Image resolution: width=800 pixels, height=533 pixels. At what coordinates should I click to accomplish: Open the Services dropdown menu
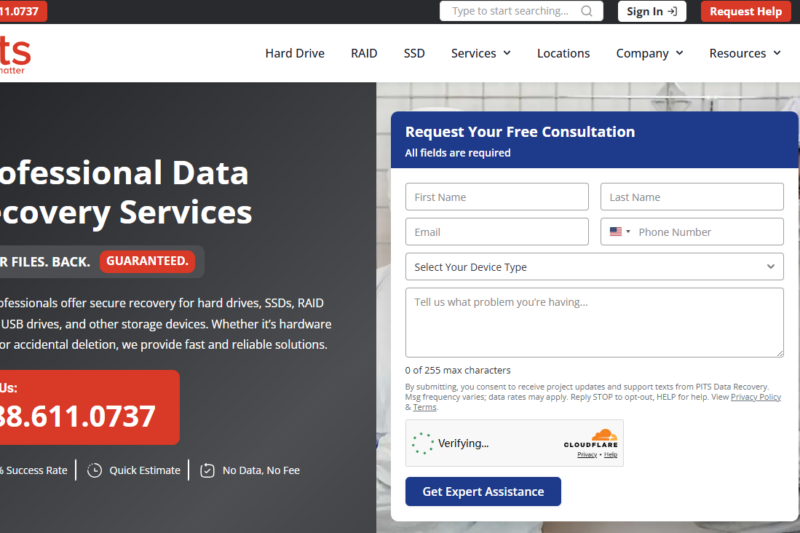tap(481, 53)
